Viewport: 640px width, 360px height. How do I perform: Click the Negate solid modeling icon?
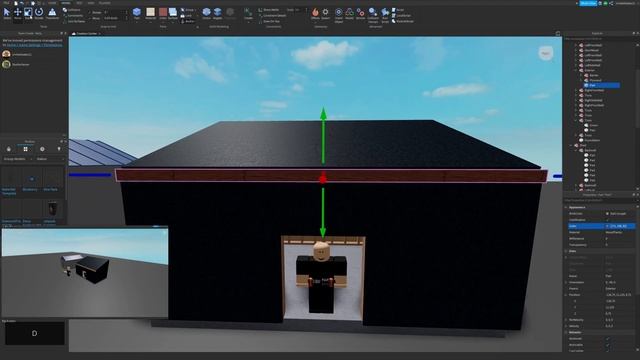point(217,13)
